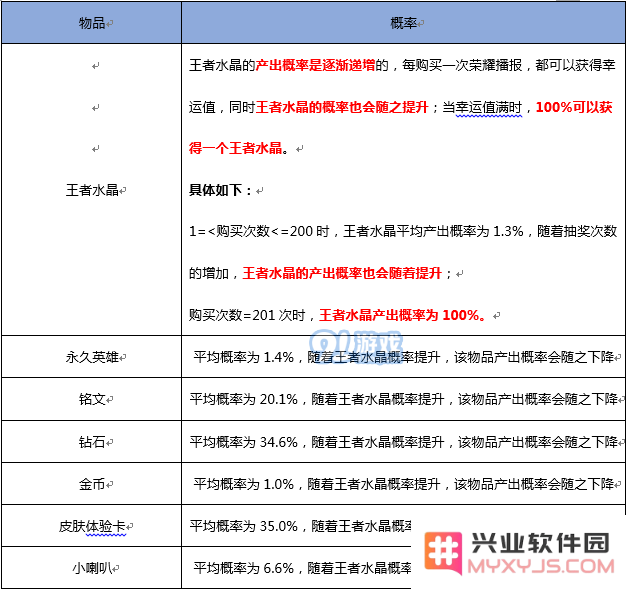Screen dimensions: 627x590
Task: Select the 铭文 item cell
Action: coord(92,399)
